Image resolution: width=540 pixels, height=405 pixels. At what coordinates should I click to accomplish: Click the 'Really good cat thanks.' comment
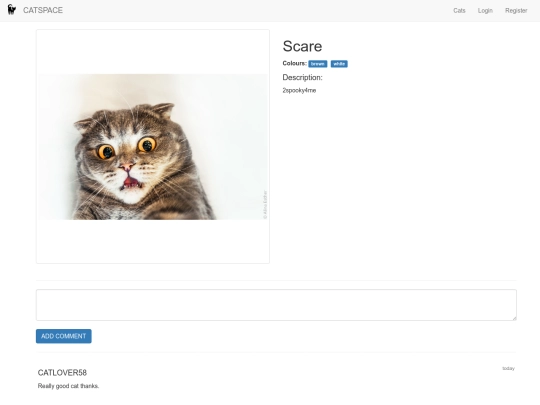tap(68, 386)
